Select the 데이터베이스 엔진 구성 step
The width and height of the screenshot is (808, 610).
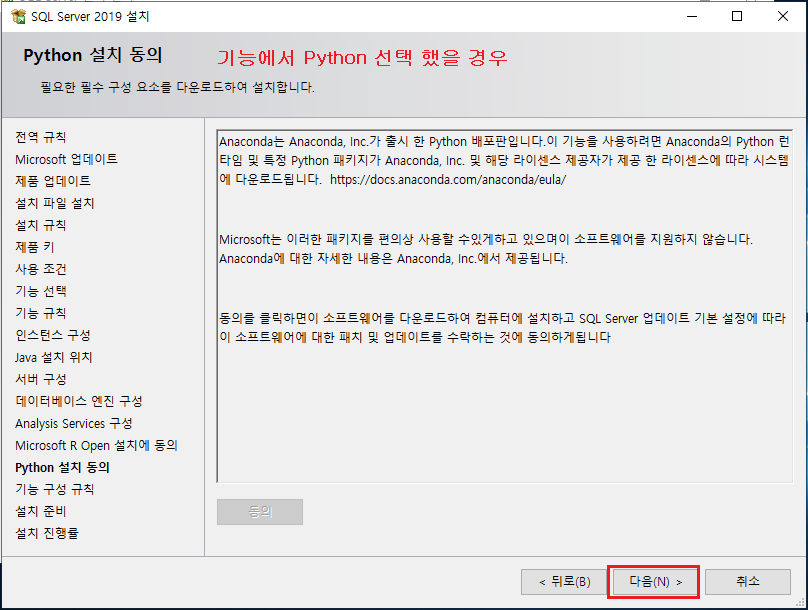[x=79, y=401]
